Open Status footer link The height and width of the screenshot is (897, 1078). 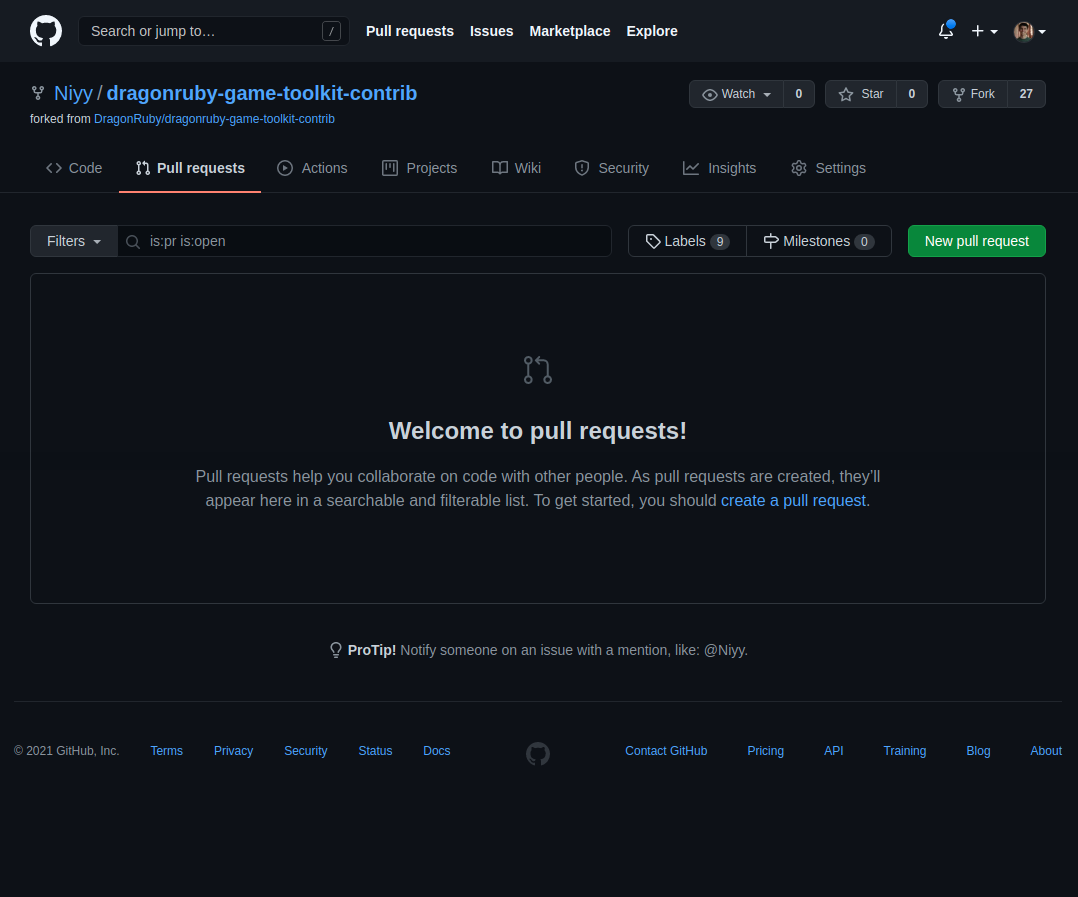[x=375, y=751]
